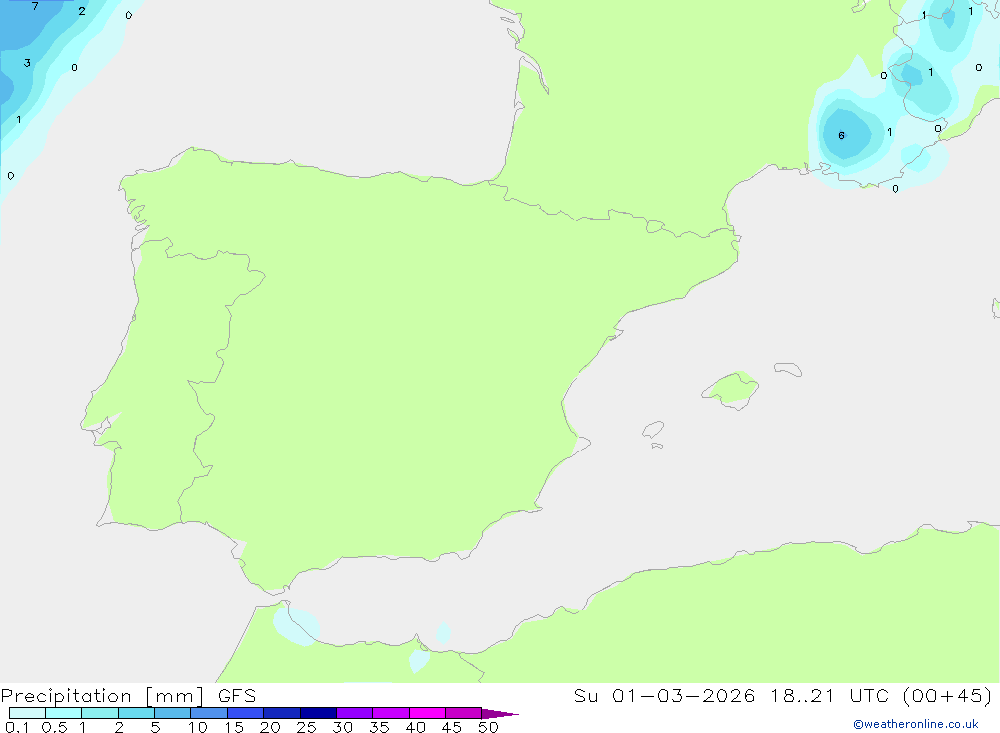This screenshot has height=733, width=1000.
Task: Select the 15–20 mm legend swatch
Action: point(246,713)
